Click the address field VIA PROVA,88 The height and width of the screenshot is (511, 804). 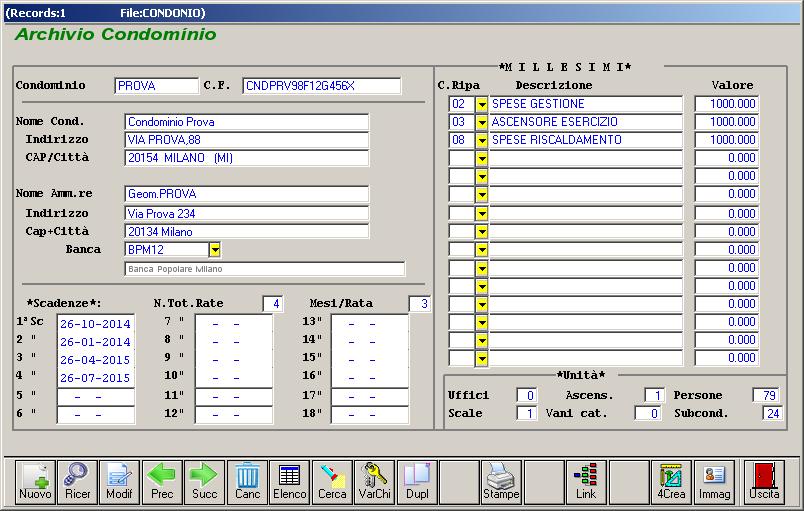click(247, 139)
